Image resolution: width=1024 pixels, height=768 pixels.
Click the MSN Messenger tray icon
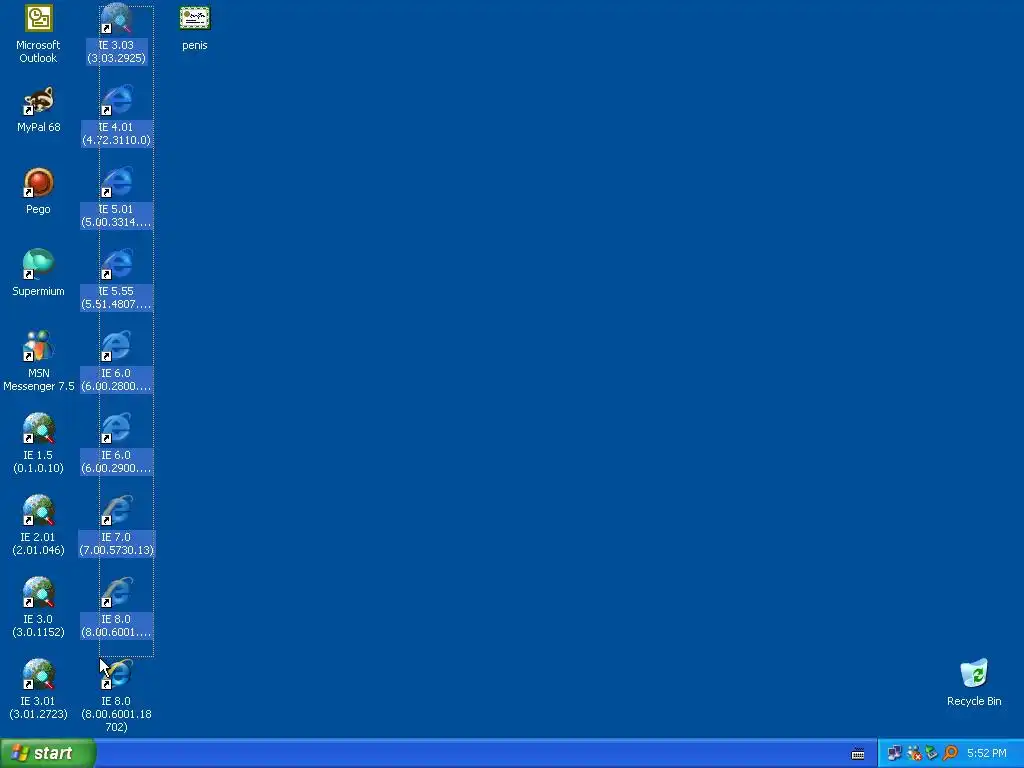pyautogui.click(x=914, y=753)
